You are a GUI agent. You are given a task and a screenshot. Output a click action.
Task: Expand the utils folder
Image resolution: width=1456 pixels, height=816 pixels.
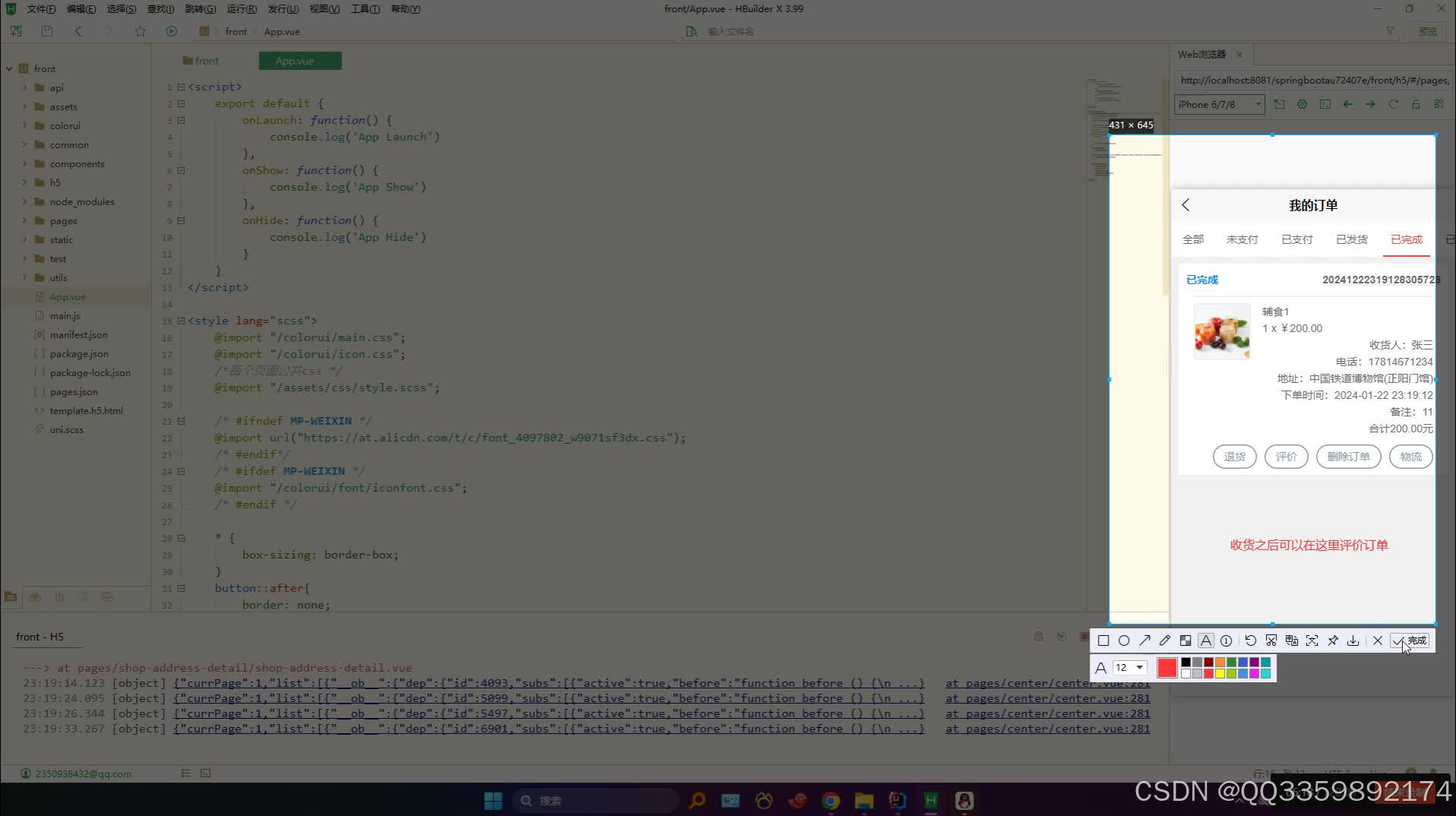pyautogui.click(x=25, y=277)
